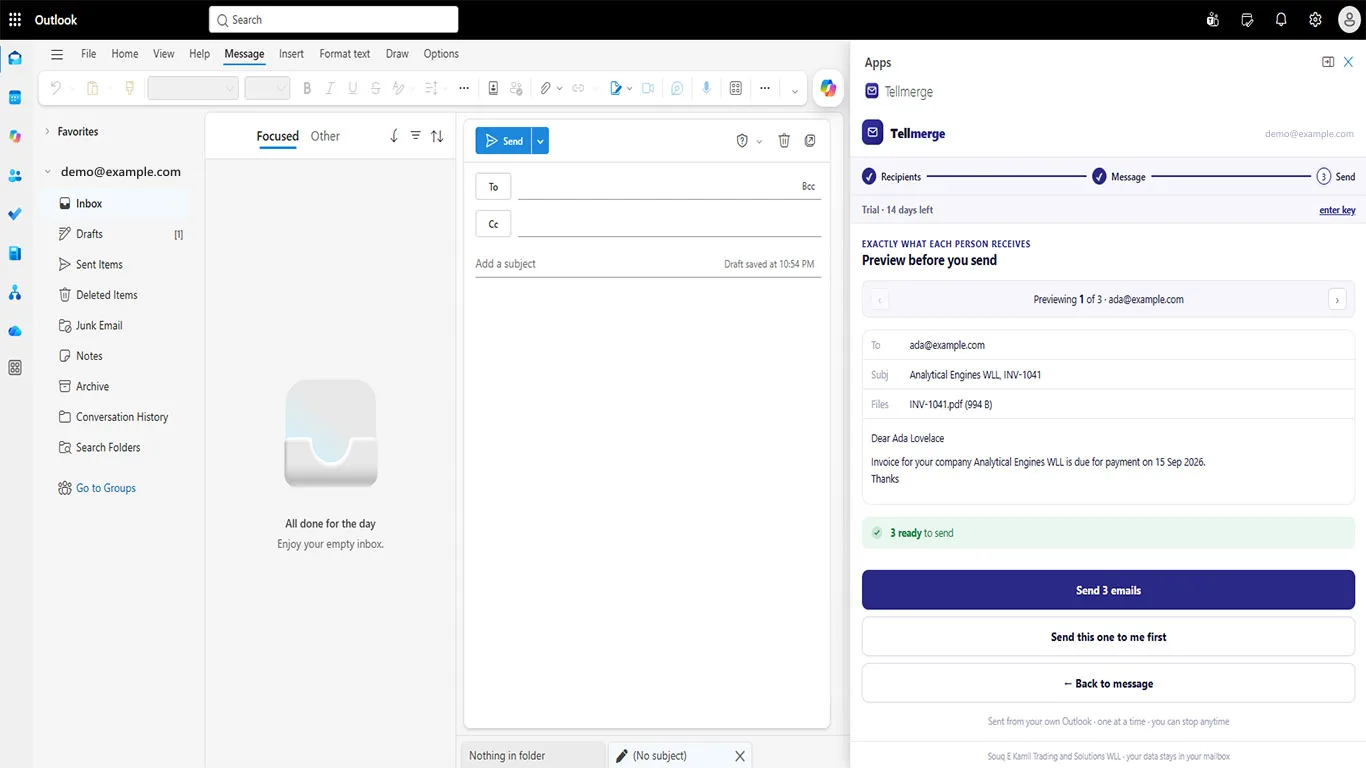Switch to the Format text tab

[x=345, y=54]
